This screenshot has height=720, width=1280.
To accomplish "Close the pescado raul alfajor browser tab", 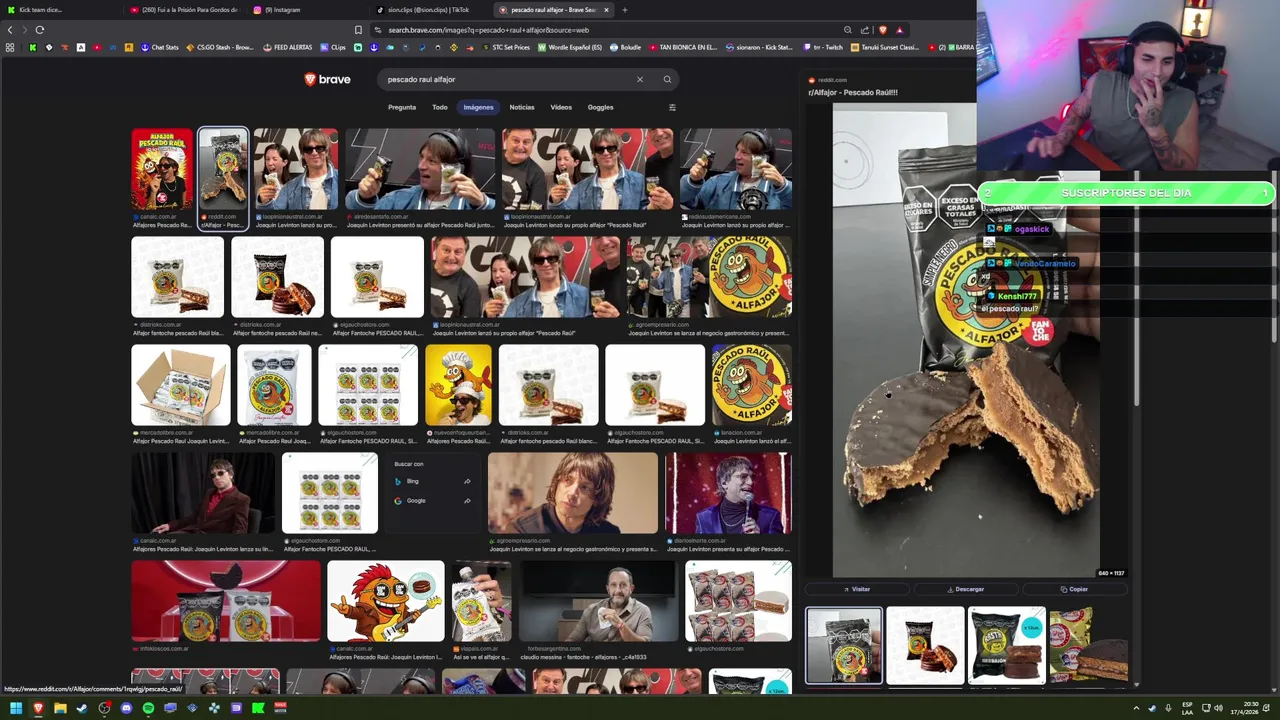I will tap(606, 10).
